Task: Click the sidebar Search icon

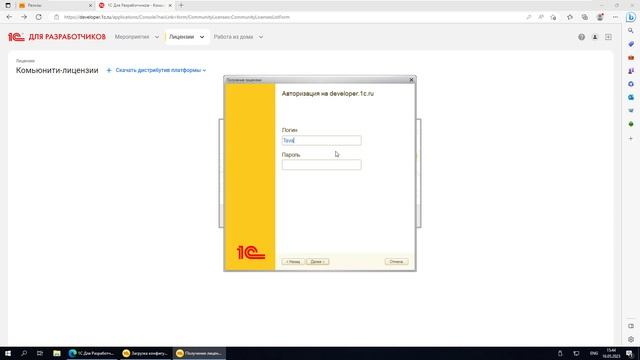Action: (631, 31)
